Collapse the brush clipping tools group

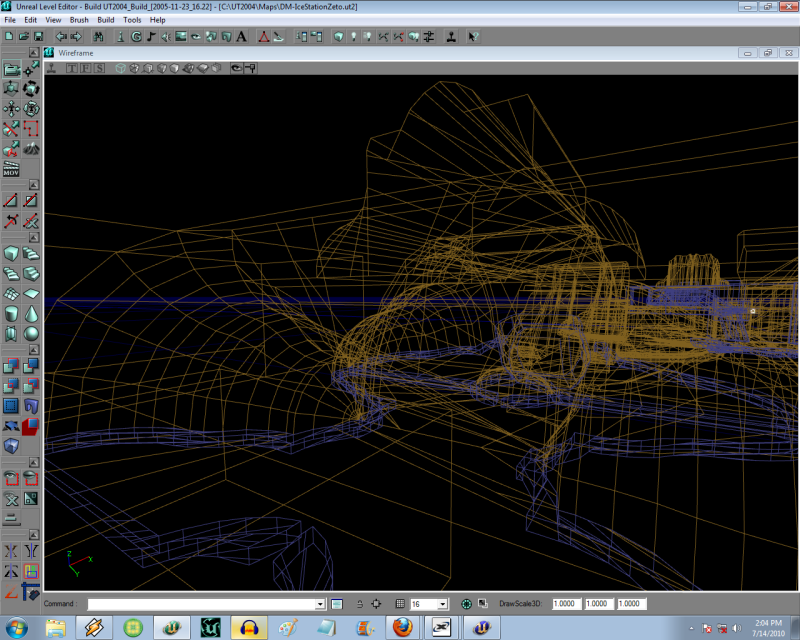(x=34, y=185)
